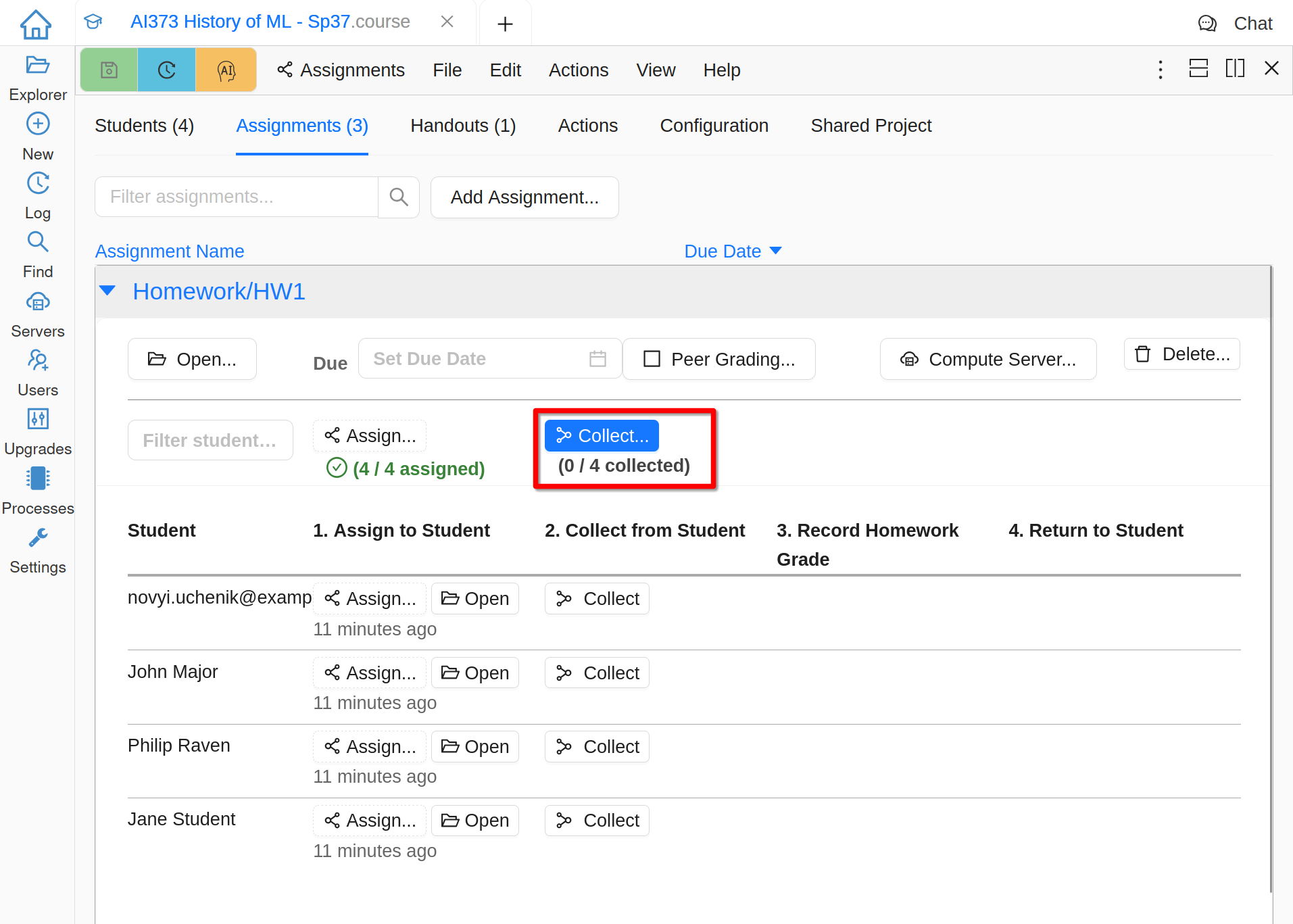Open the Upgrades sidebar icon
Viewport: 1293px width, 924px height.
38,419
